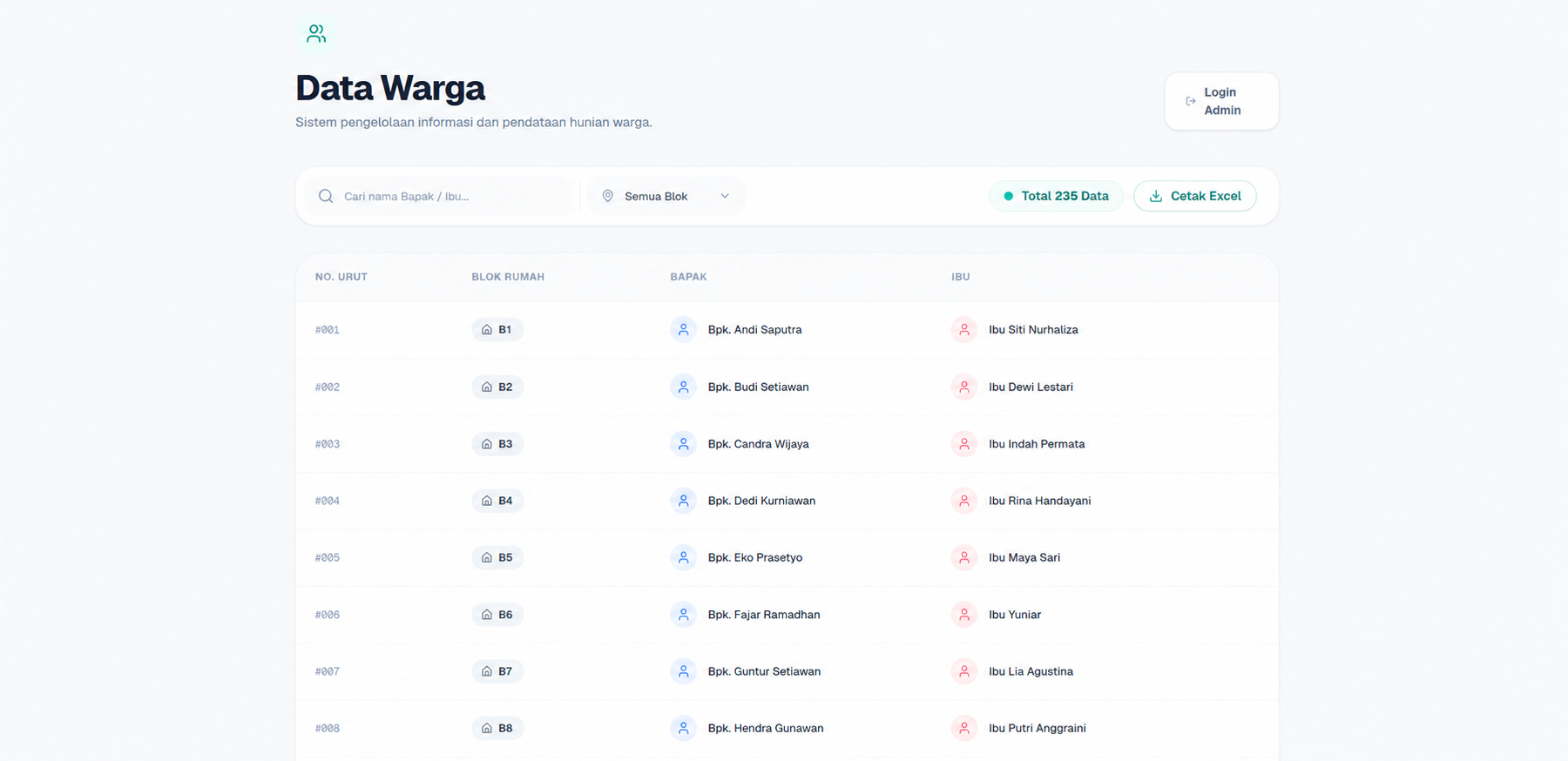The image size is (1568, 761).
Task: Click the house icon in the B8 badge
Action: [487, 728]
